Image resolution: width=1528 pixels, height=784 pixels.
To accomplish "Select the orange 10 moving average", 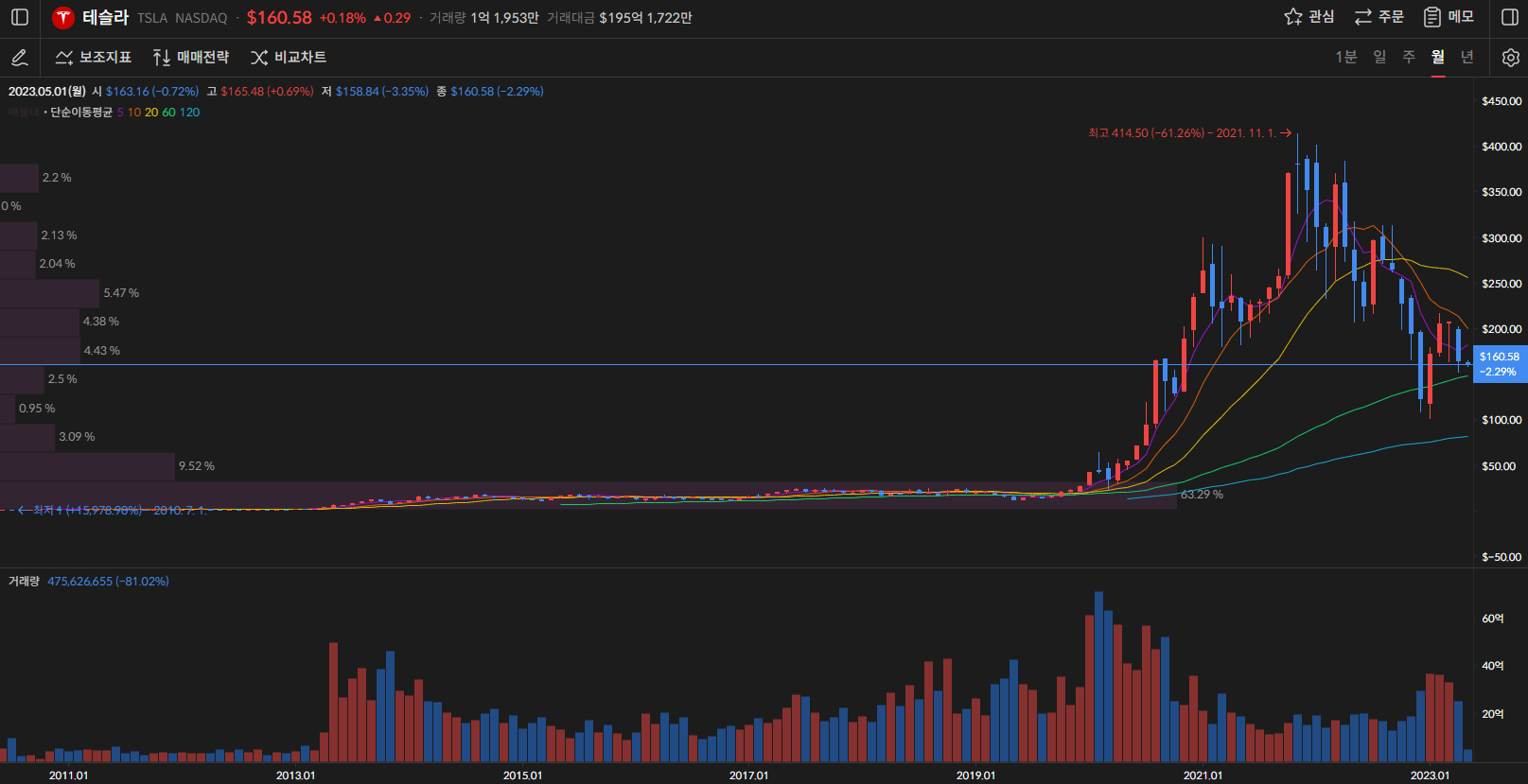I will pos(134,113).
